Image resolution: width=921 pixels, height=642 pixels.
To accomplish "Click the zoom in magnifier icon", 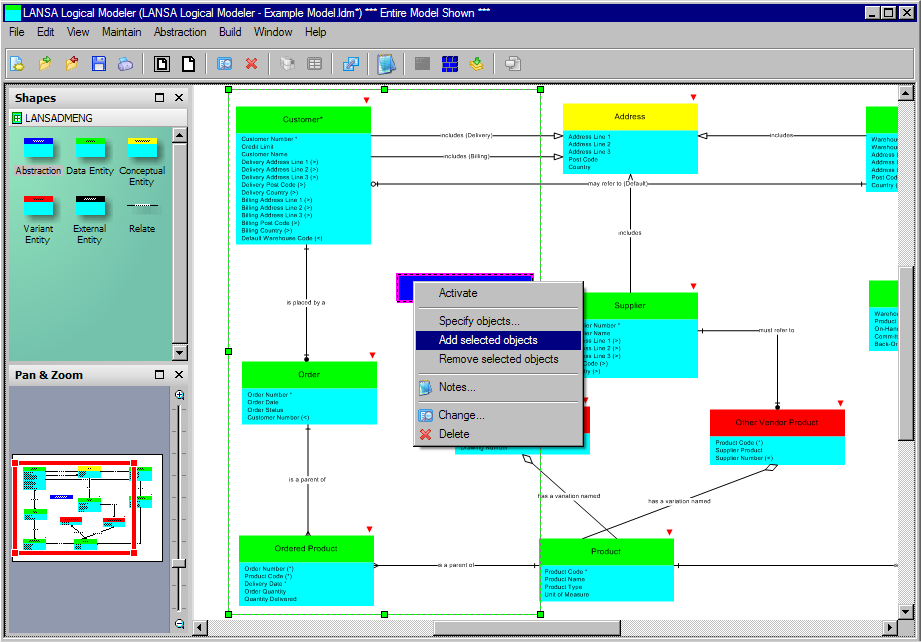I will coord(180,395).
